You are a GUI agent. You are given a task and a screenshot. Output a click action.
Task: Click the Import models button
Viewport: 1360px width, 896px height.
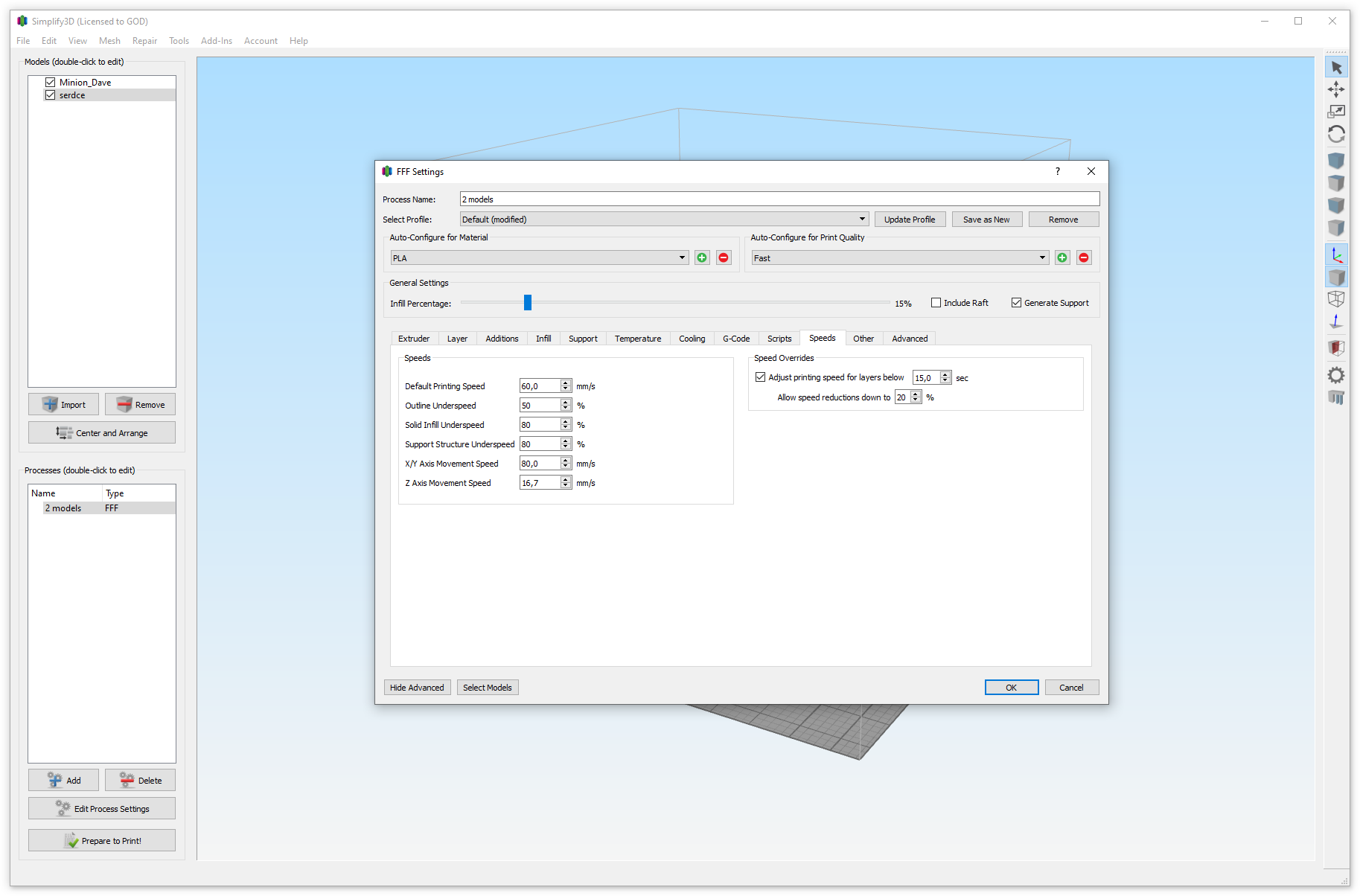(x=63, y=404)
